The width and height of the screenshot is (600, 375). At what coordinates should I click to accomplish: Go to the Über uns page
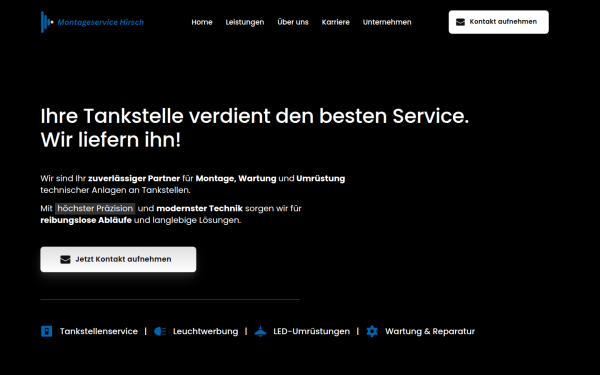point(293,22)
